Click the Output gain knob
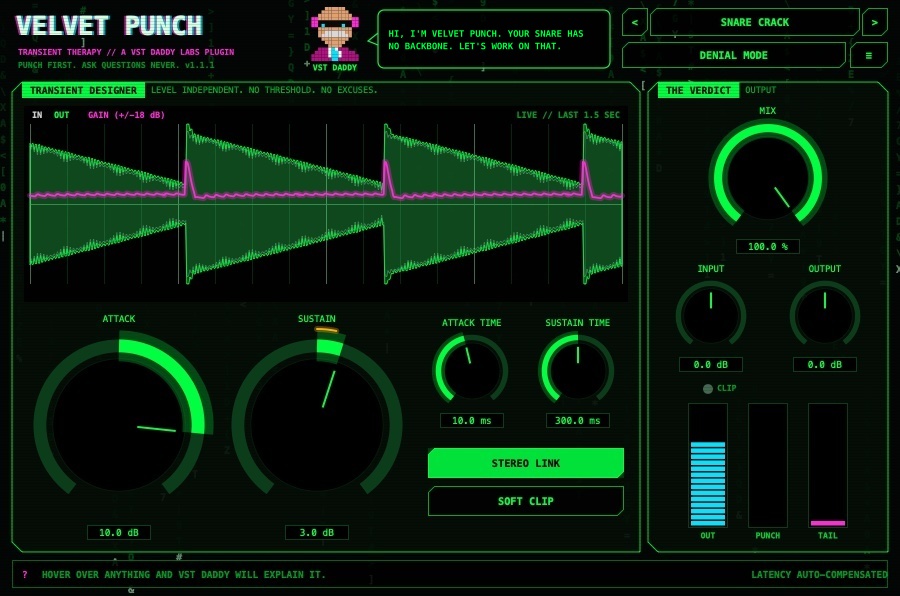 (x=825, y=315)
